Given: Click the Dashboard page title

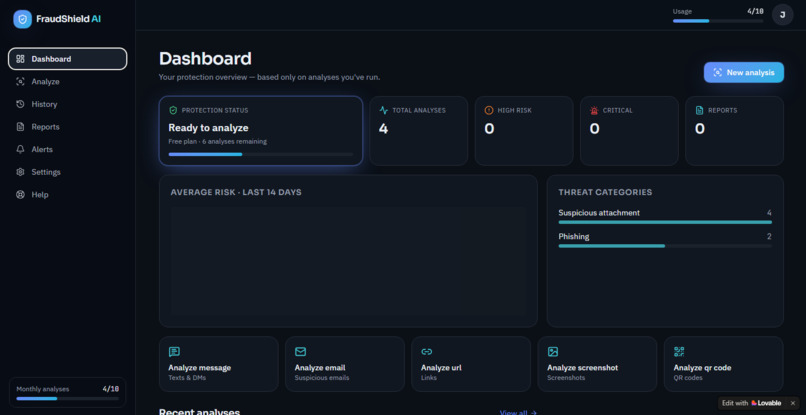Looking at the screenshot, I should (x=205, y=59).
